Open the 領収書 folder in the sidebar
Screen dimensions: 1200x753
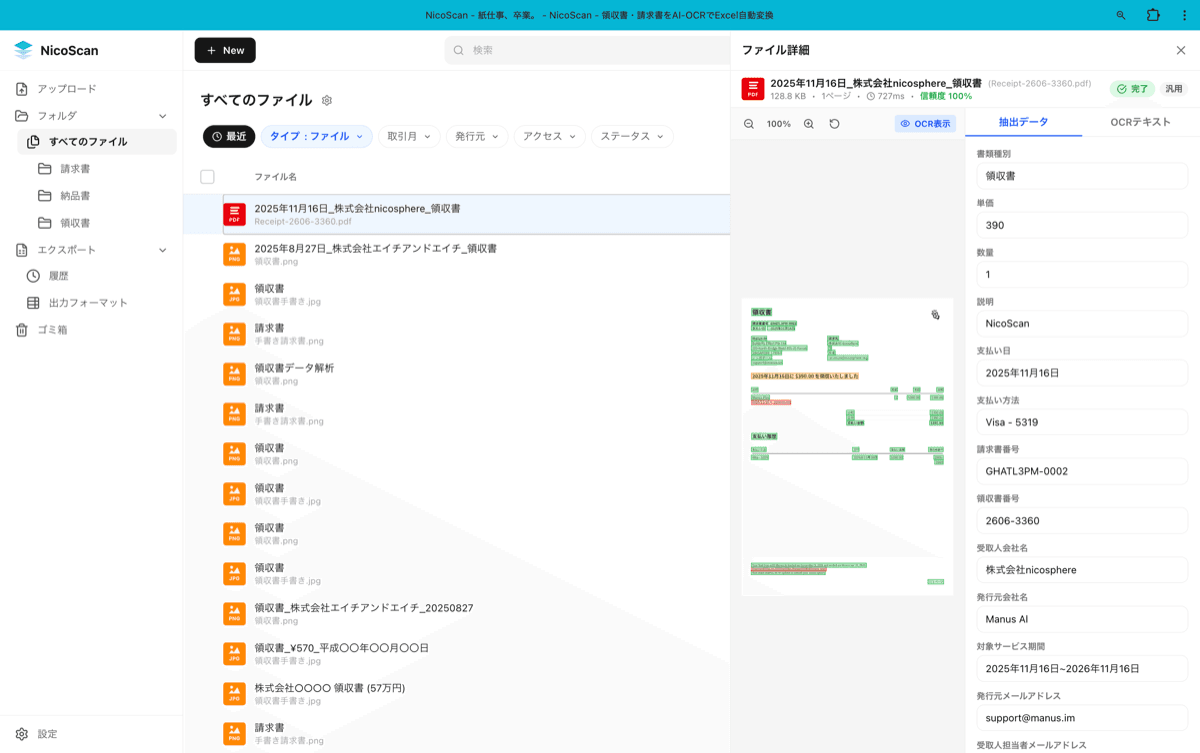click(x=78, y=222)
